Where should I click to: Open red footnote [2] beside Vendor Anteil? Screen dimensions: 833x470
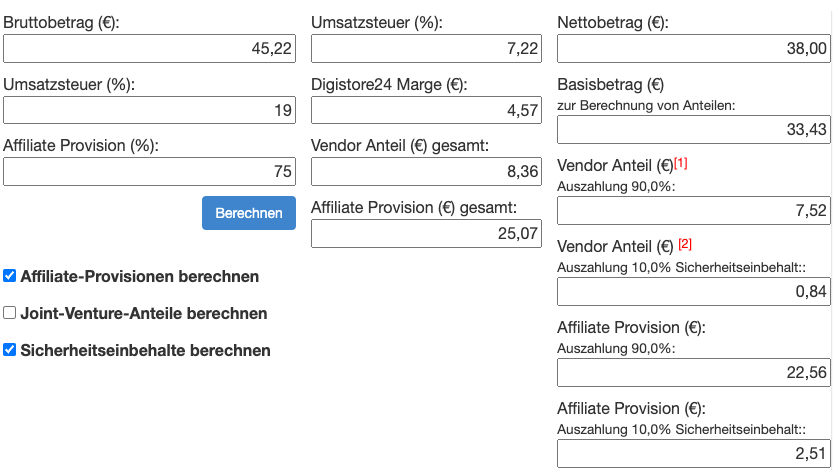[685, 244]
